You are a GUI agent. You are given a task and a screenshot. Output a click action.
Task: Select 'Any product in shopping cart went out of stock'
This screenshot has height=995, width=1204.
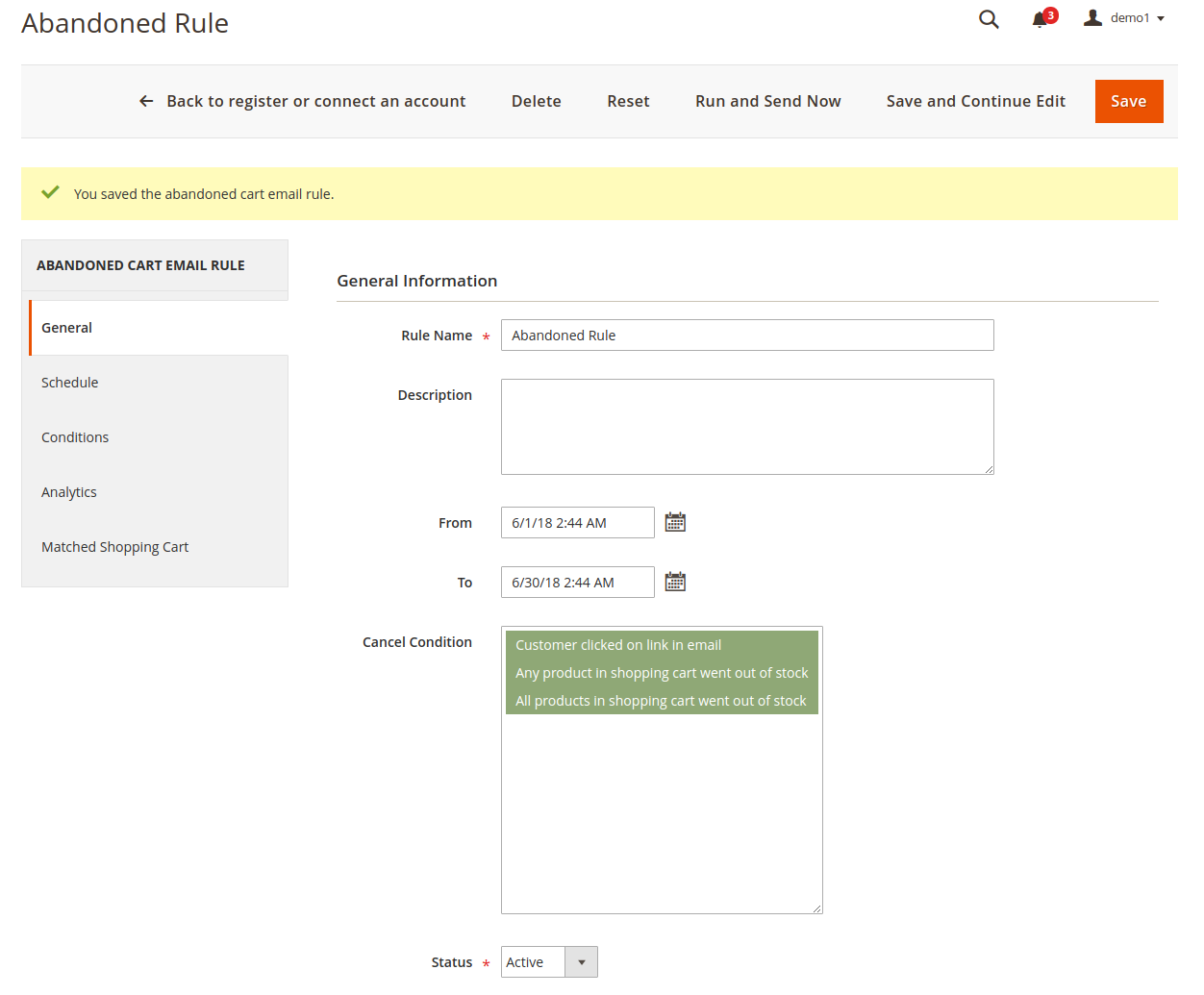click(x=662, y=673)
